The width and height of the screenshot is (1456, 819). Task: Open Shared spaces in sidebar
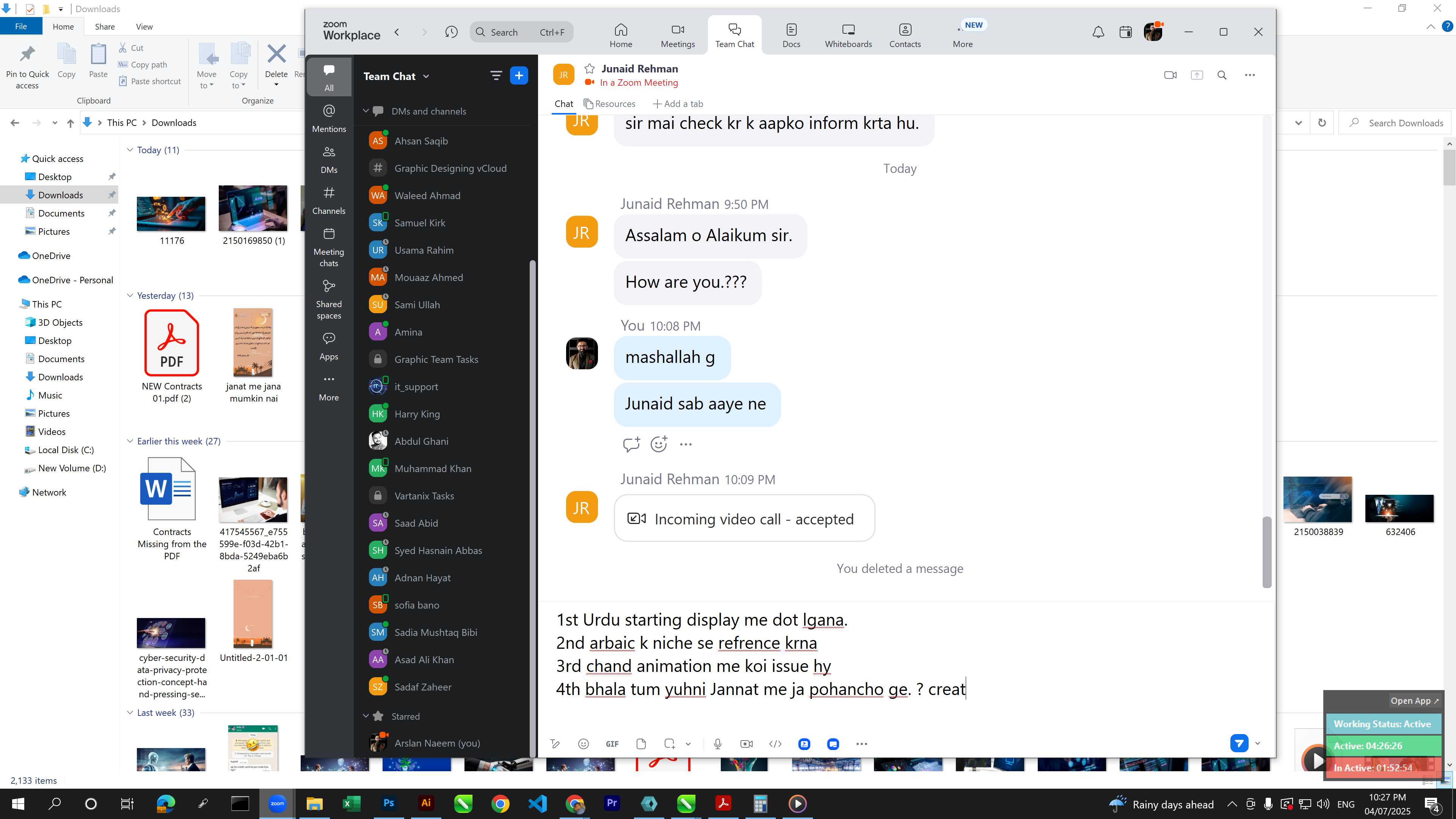coord(329,300)
